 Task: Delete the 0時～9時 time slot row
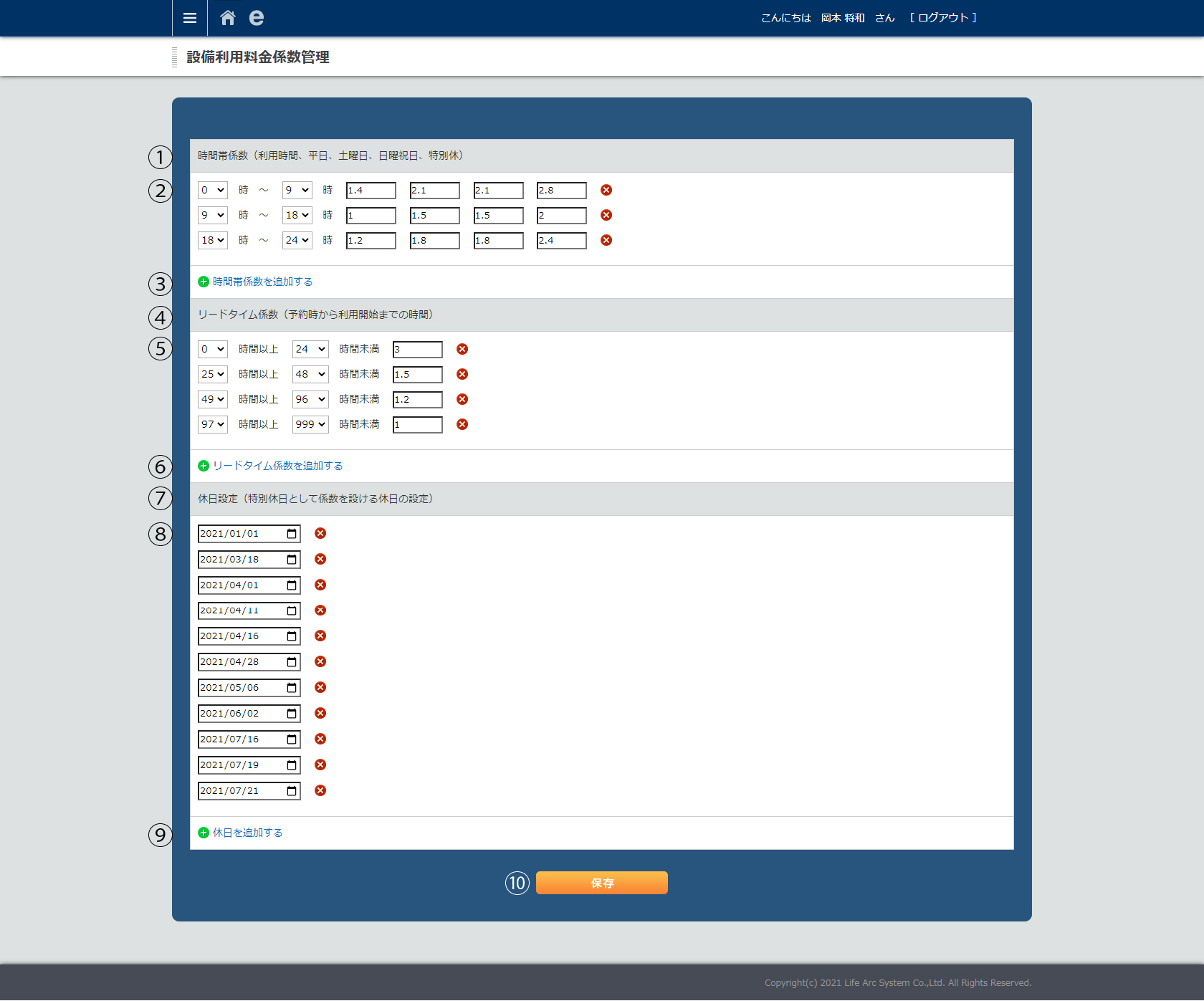pos(606,190)
